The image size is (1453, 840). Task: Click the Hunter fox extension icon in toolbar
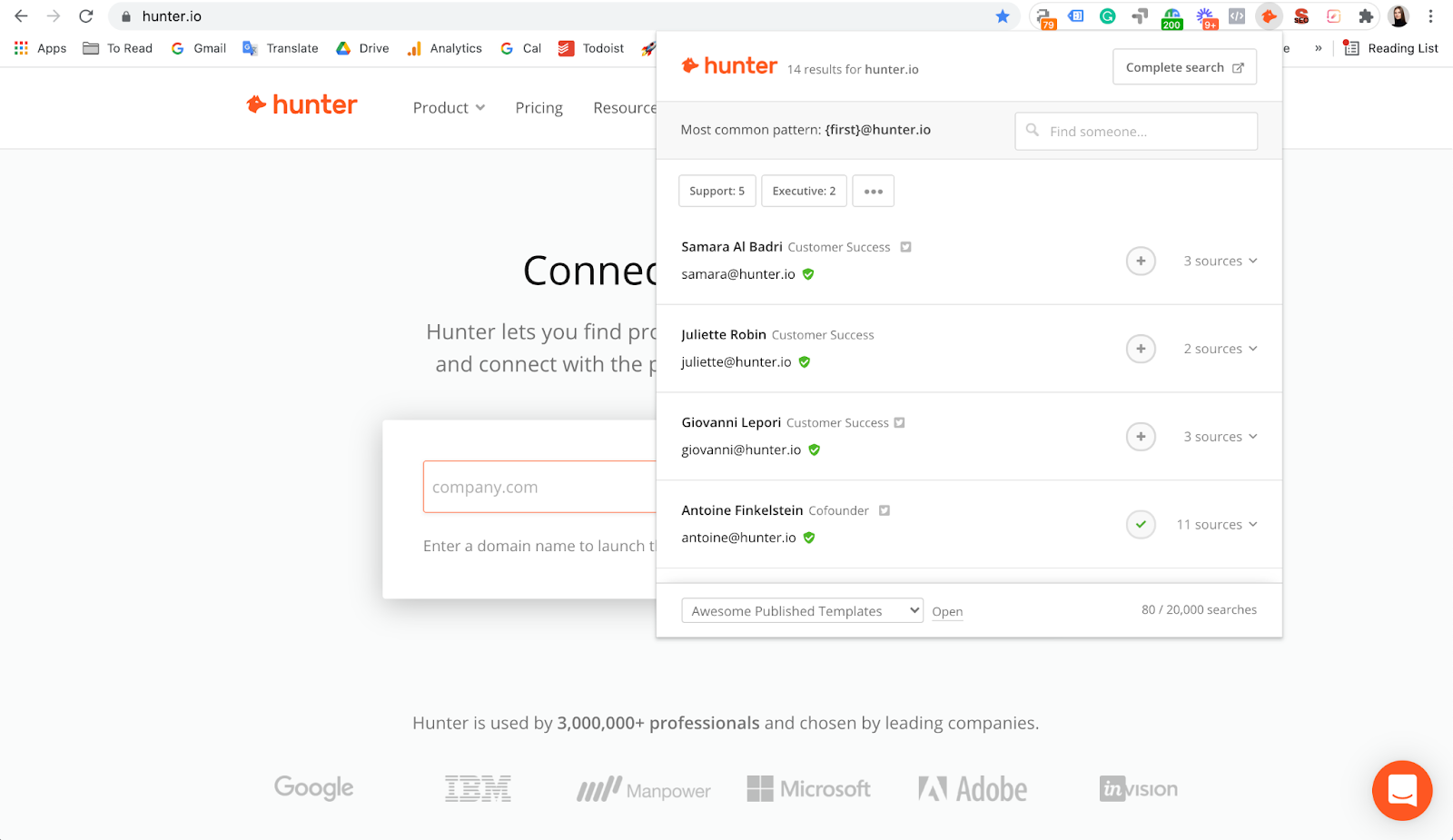pos(1269,16)
